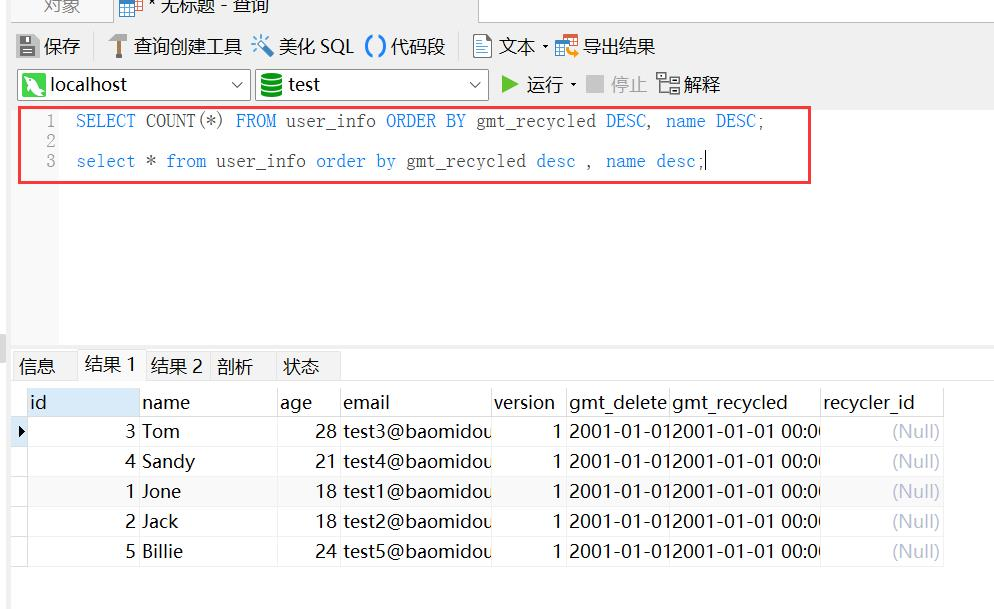
Task: Expand the localhost connection dropdown
Action: 238,85
